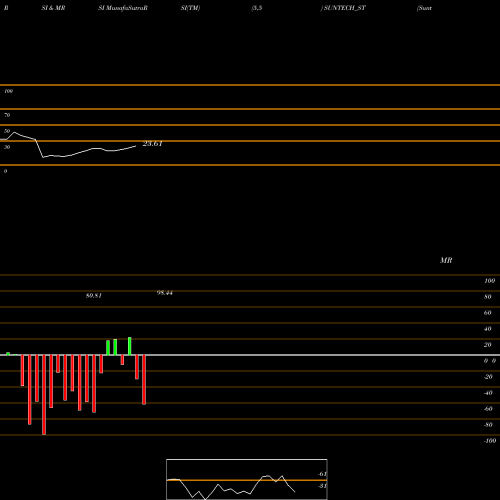Viewport: 500px width, 500px height.
Task: Click the SUNTECH_ST symbol label
Action: 345,8
